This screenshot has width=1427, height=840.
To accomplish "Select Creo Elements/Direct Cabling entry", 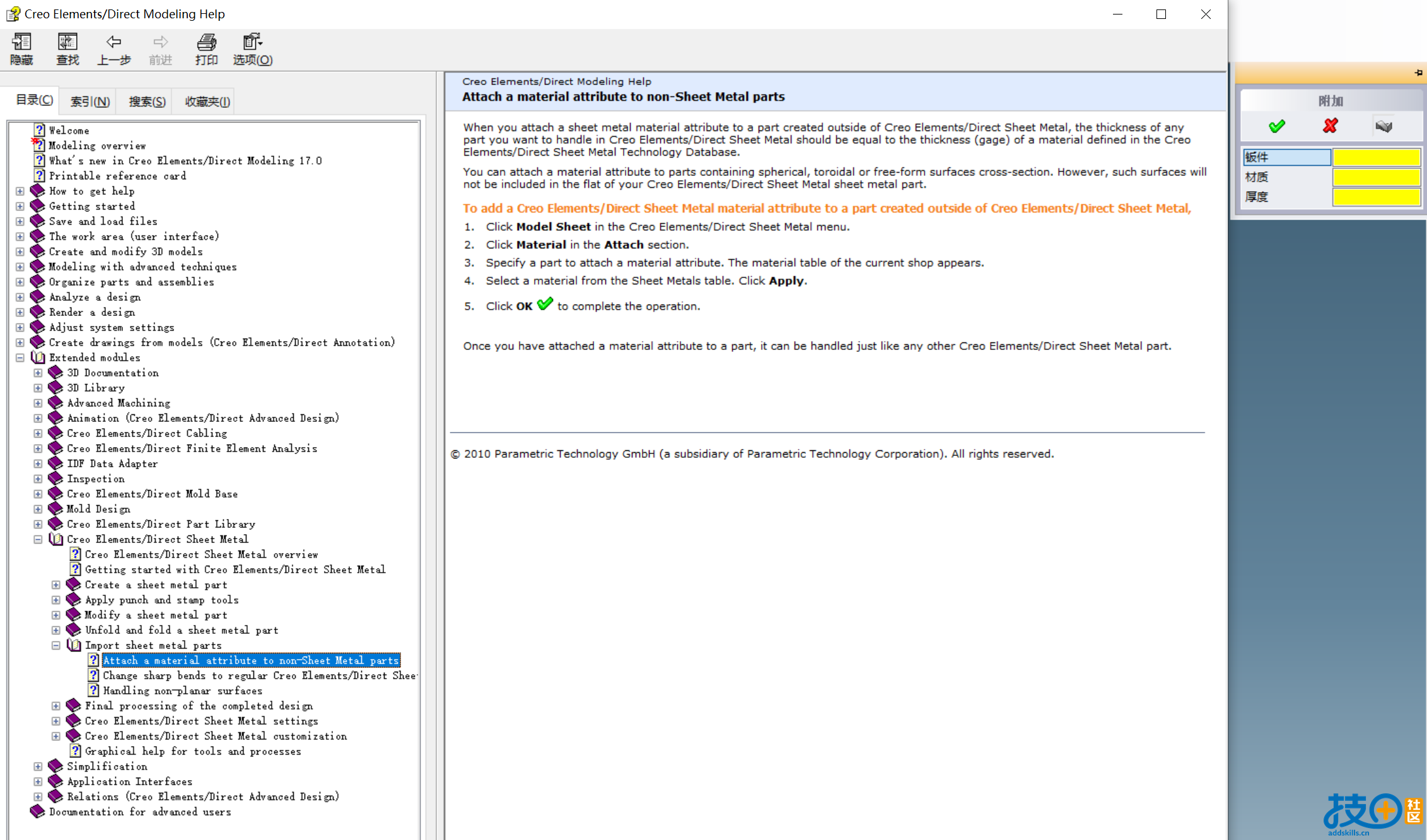I will [147, 433].
